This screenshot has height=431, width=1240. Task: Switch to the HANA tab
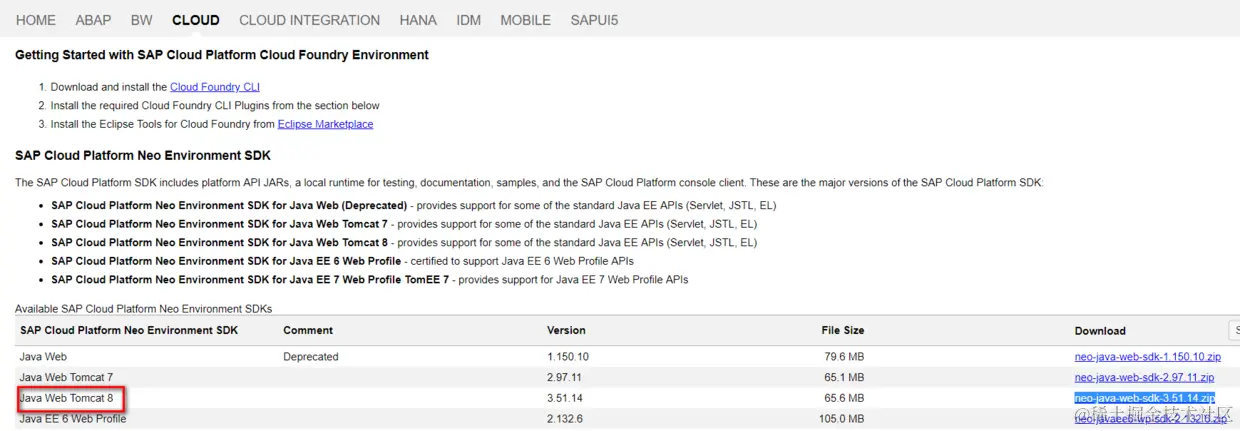tap(418, 20)
